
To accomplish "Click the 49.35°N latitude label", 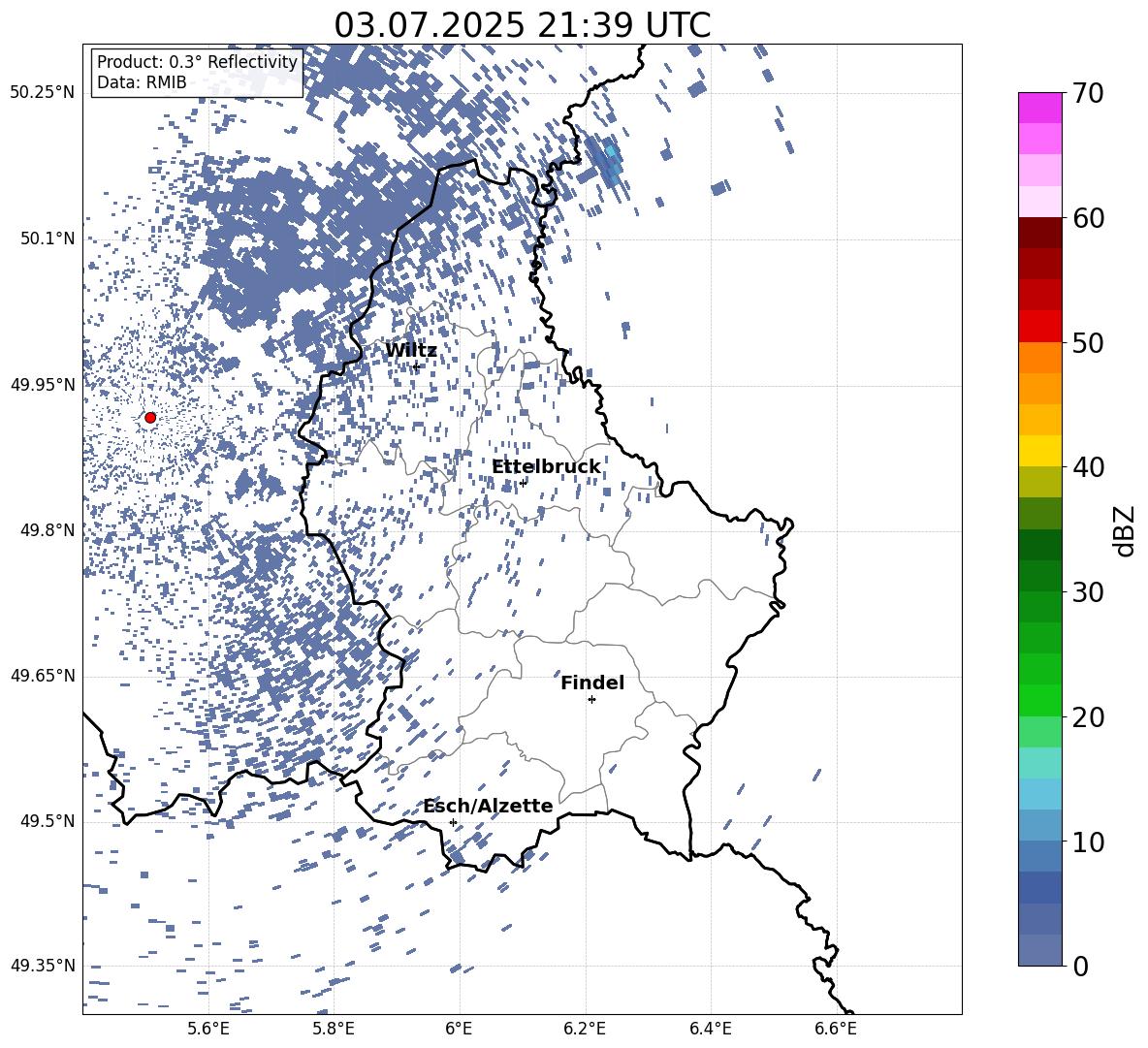I will (43, 966).
